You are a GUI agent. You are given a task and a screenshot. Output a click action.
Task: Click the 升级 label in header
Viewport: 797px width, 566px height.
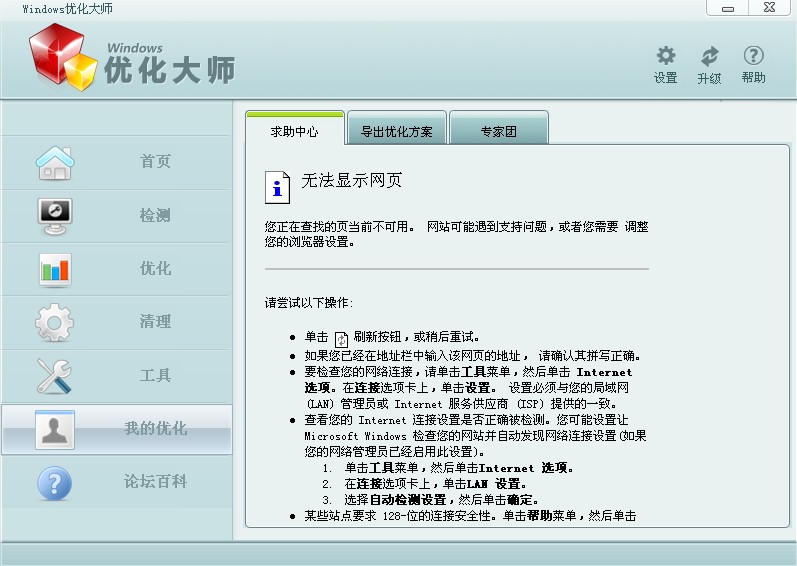(x=709, y=78)
